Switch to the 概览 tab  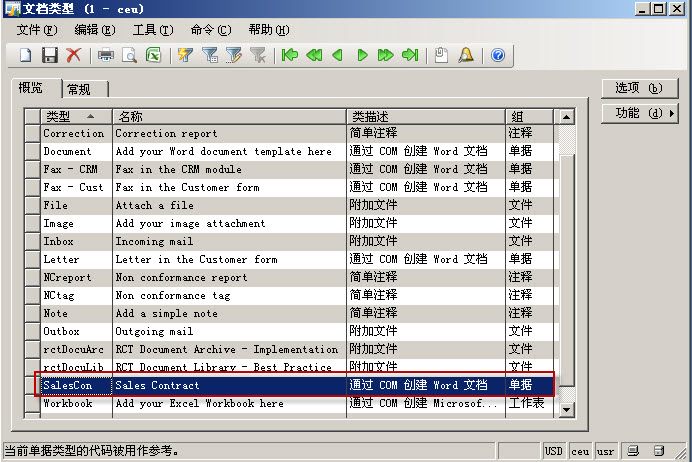[36, 88]
